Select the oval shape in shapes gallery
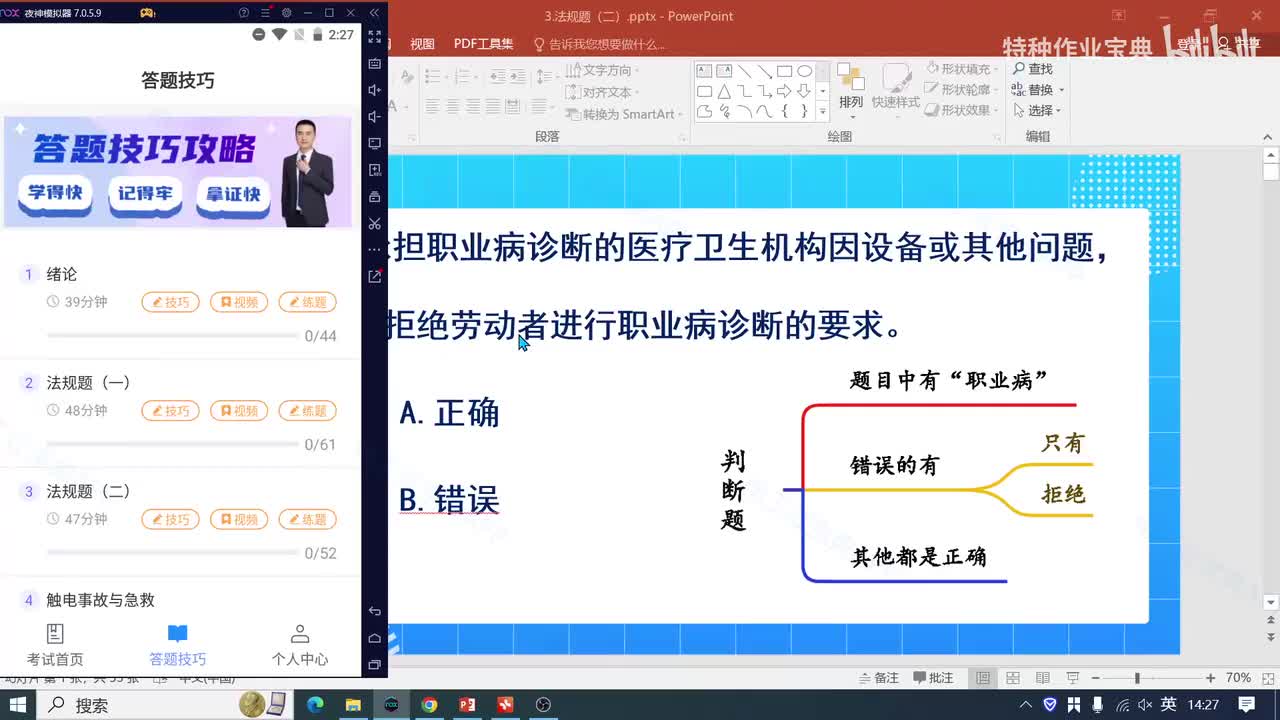 click(804, 71)
